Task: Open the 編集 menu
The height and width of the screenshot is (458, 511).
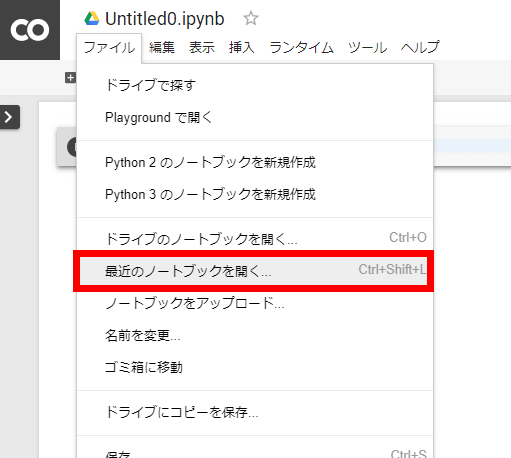Action: 162,47
